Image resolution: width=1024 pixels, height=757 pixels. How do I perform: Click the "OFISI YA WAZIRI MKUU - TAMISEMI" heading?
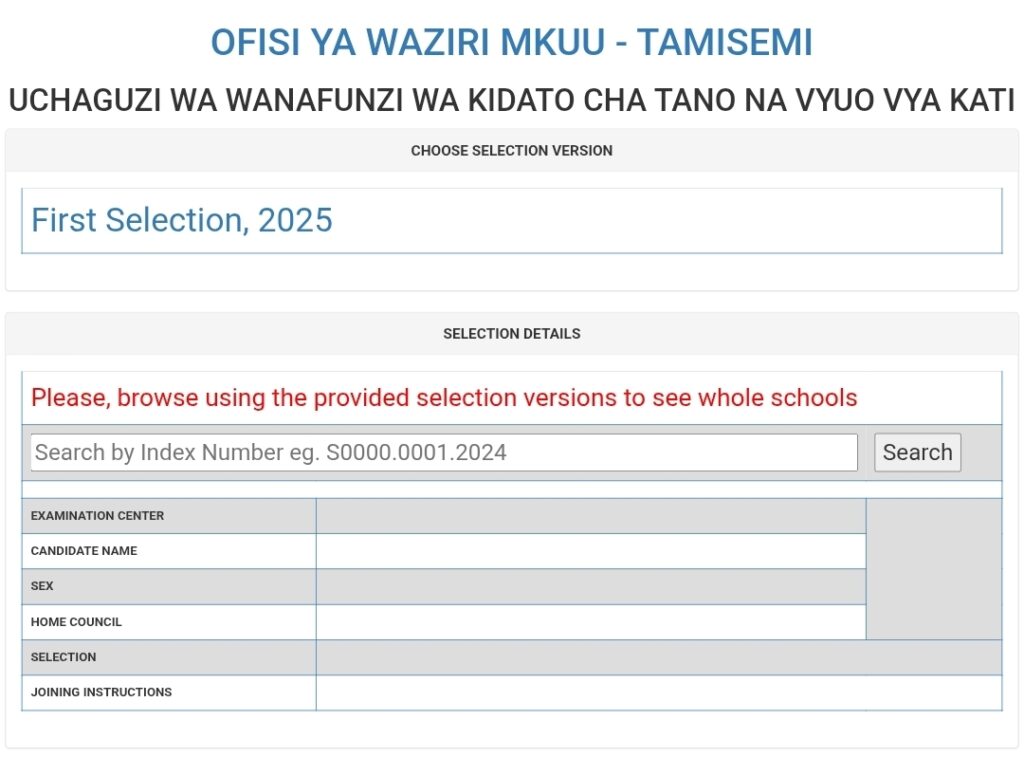coord(511,42)
